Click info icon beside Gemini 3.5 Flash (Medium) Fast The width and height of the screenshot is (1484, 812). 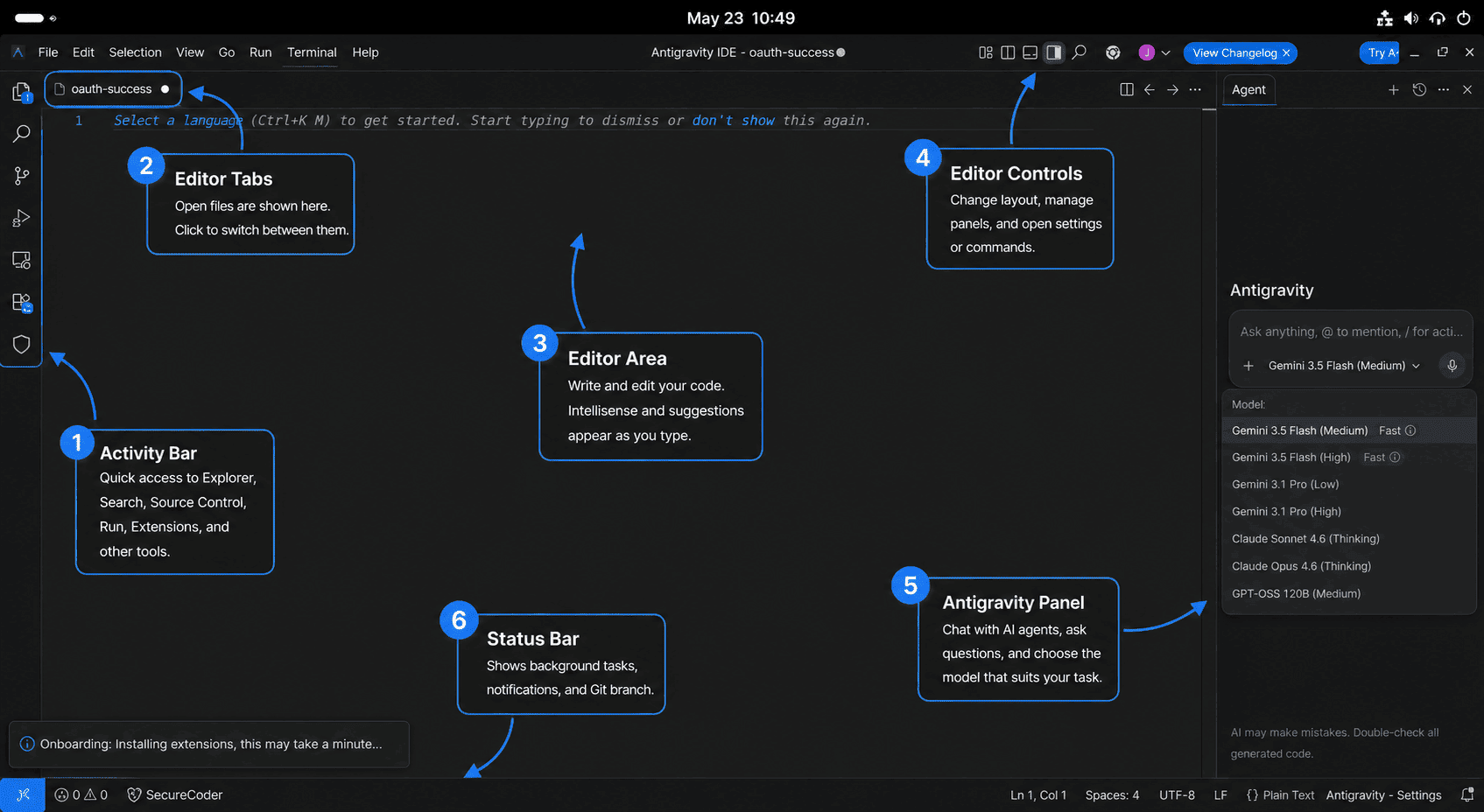(1410, 430)
